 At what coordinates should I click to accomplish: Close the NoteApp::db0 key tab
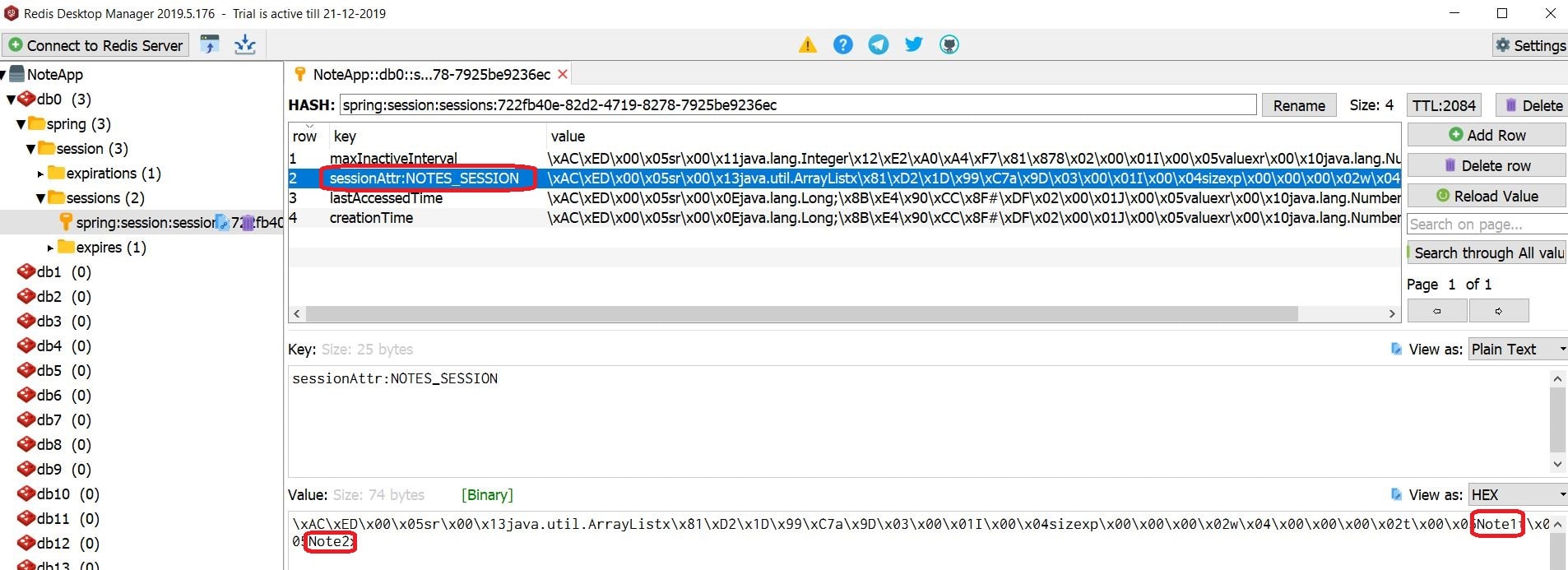pos(563,74)
